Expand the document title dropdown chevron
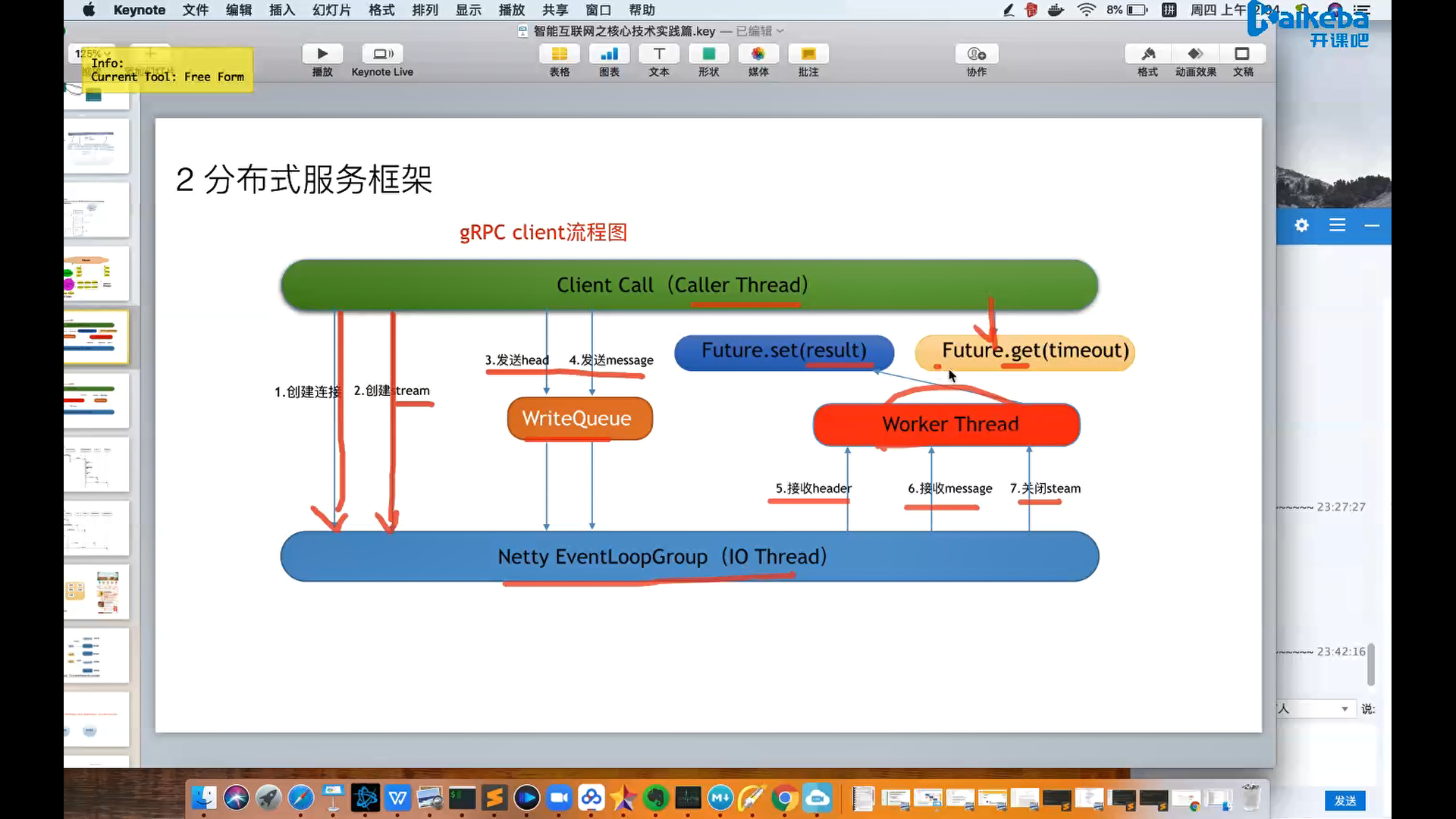Image resolution: width=1456 pixels, height=819 pixels. [780, 31]
